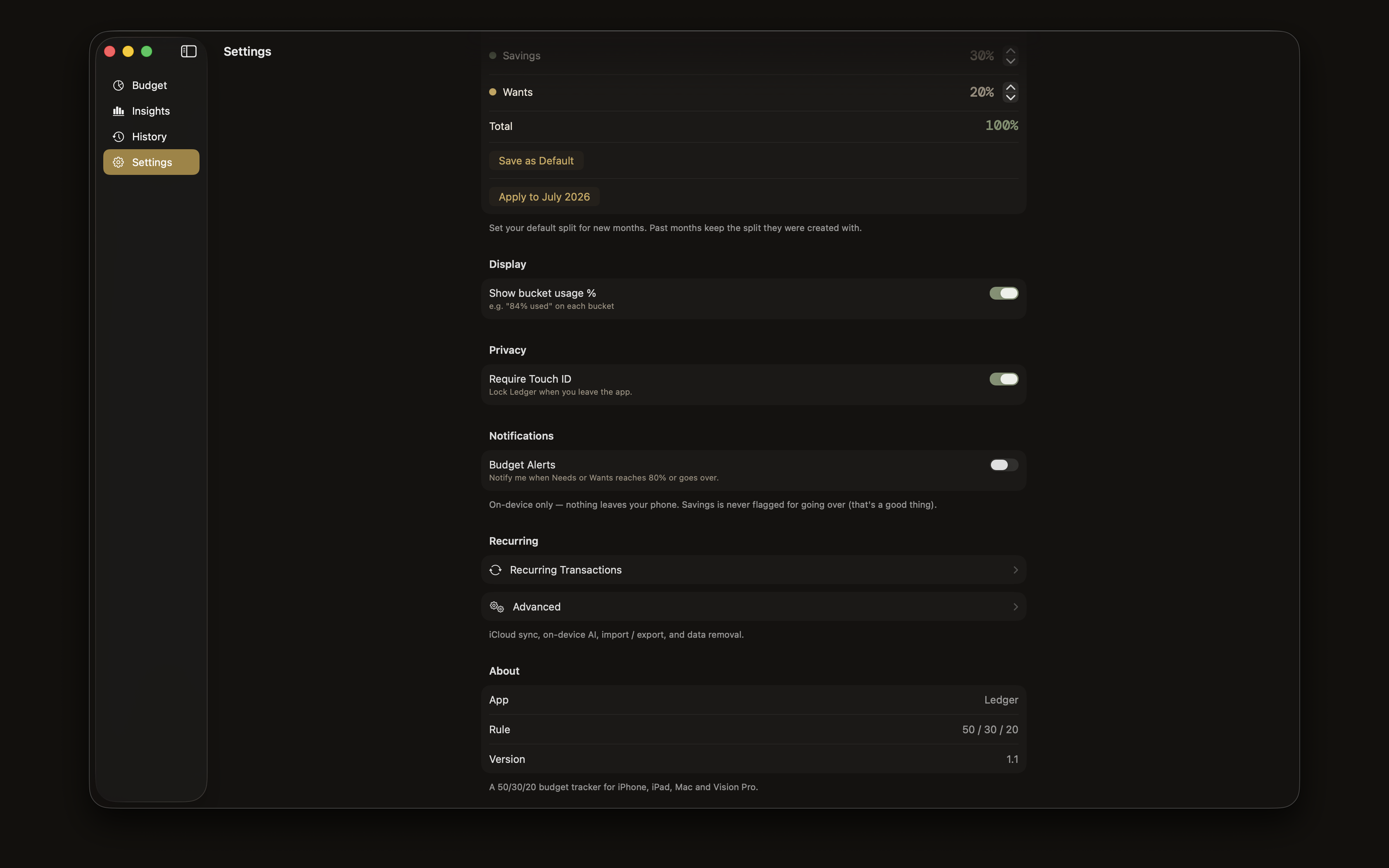
Task: Click the gray Savings color dot
Action: (x=492, y=55)
